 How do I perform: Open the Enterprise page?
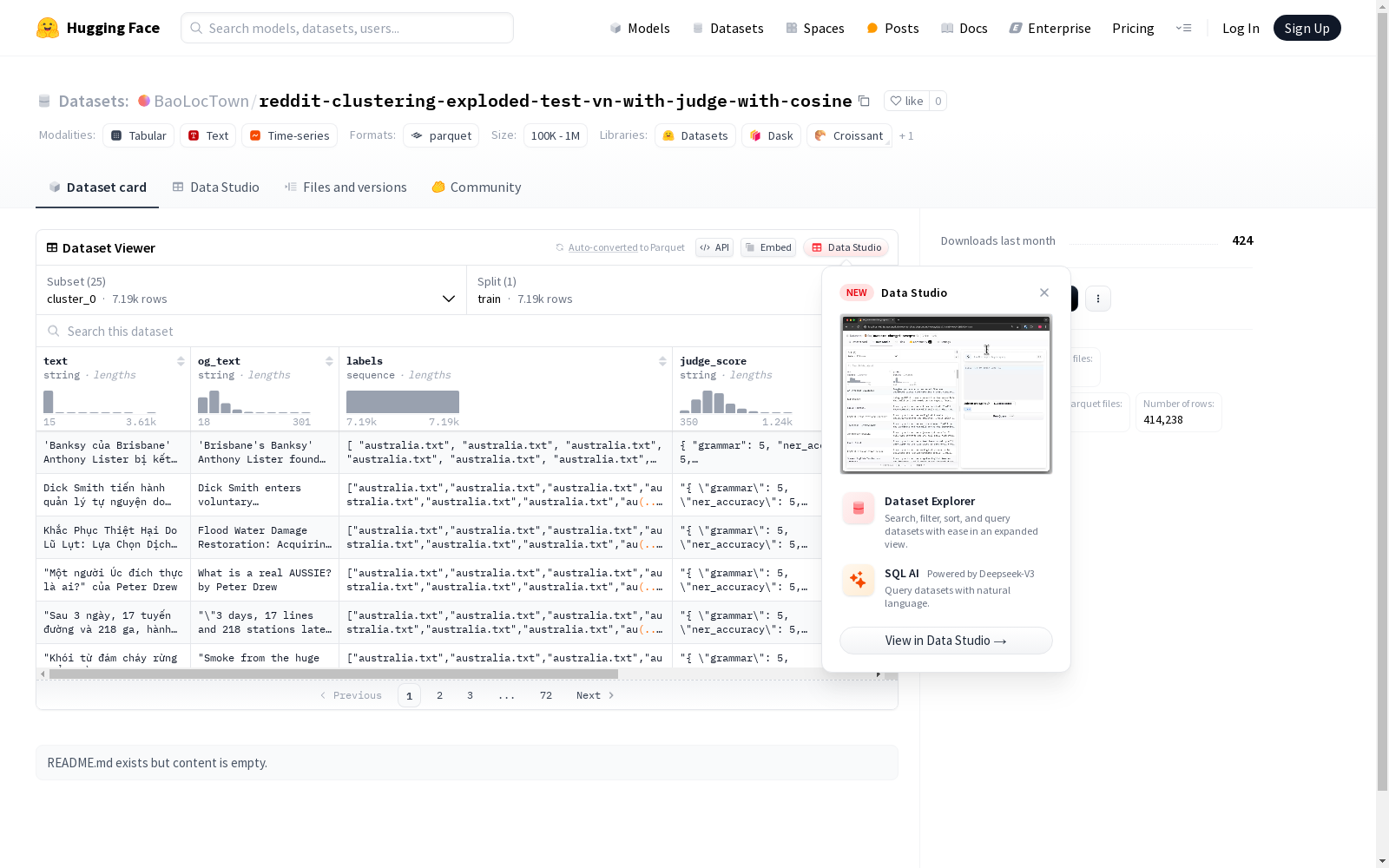coord(1050,28)
